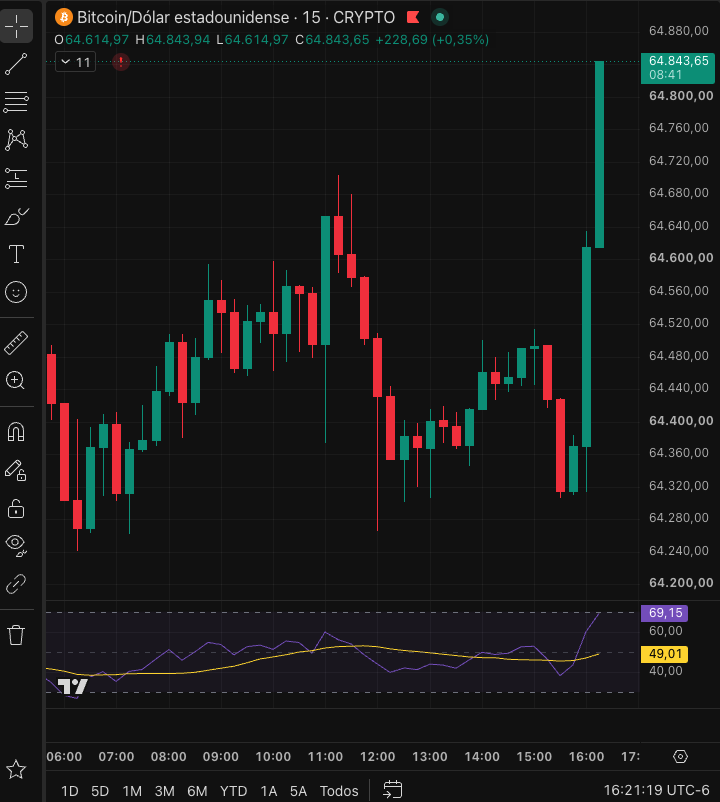Click the link drawings chain icon
The height and width of the screenshot is (802, 720).
point(16,584)
